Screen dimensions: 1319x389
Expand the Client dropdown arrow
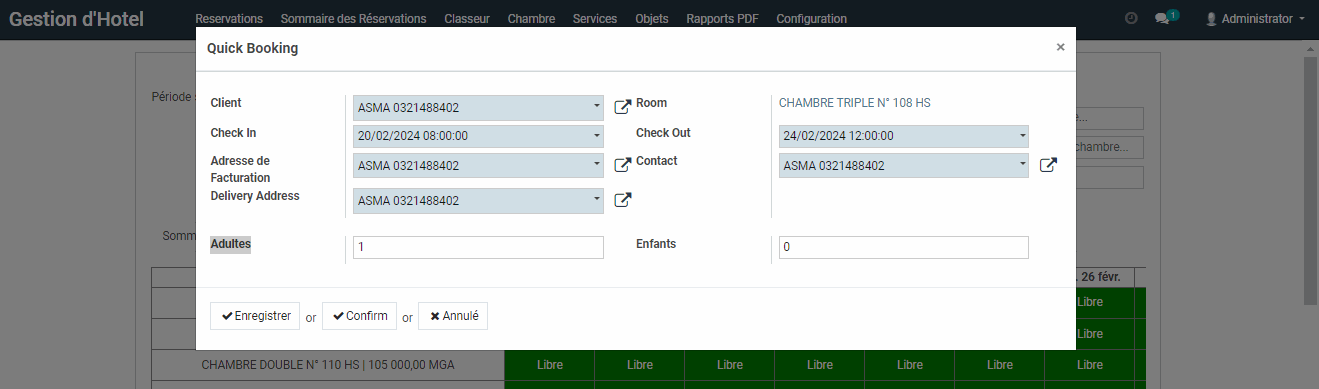[596, 107]
